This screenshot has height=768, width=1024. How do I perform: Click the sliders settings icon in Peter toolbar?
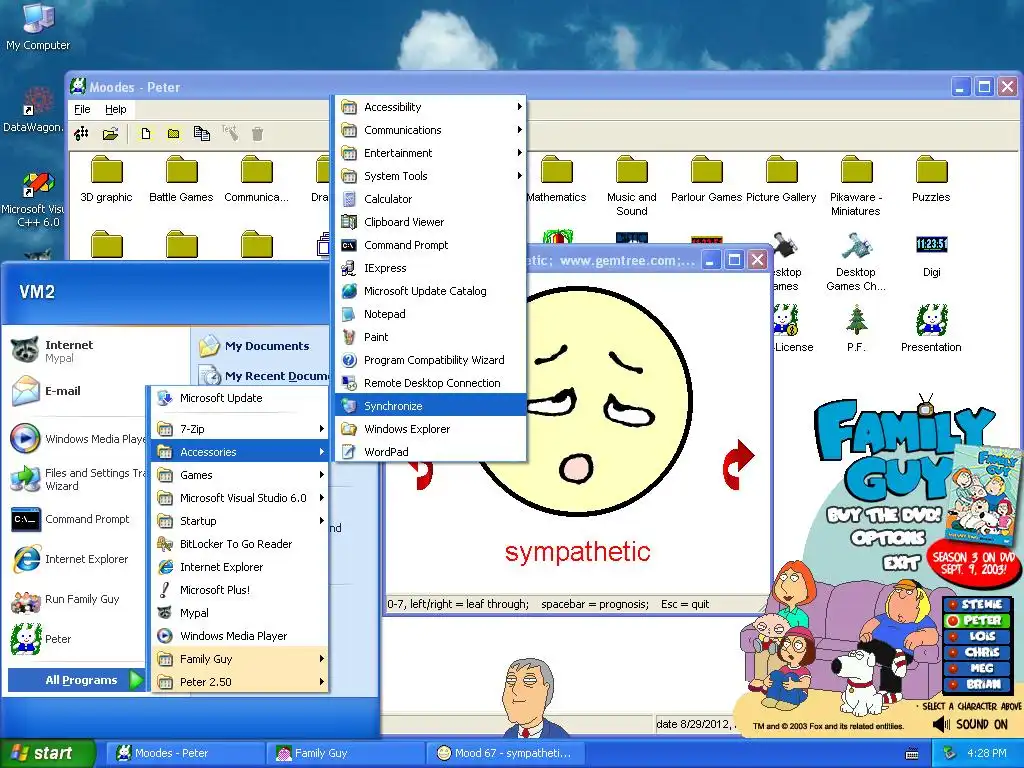82,134
